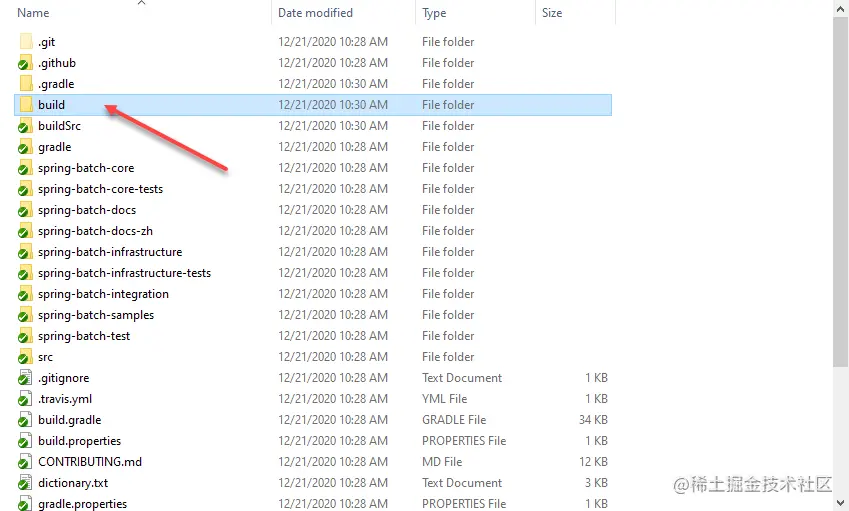Select the .gitignore file name
The width and height of the screenshot is (849, 511).
click(x=63, y=378)
